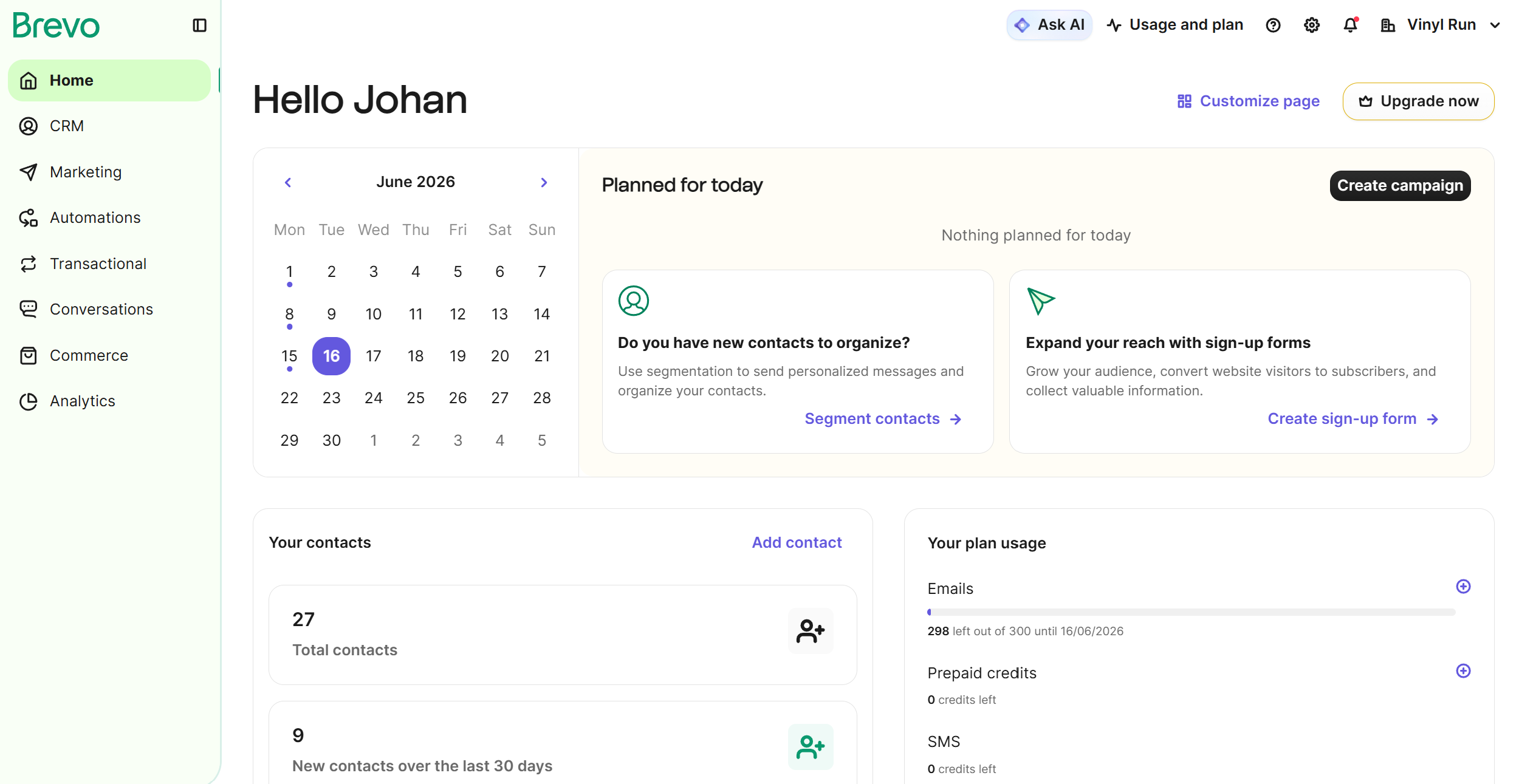Viewport: 1519px width, 784px height.
Task: Click the help question mark icon
Action: [1273, 25]
